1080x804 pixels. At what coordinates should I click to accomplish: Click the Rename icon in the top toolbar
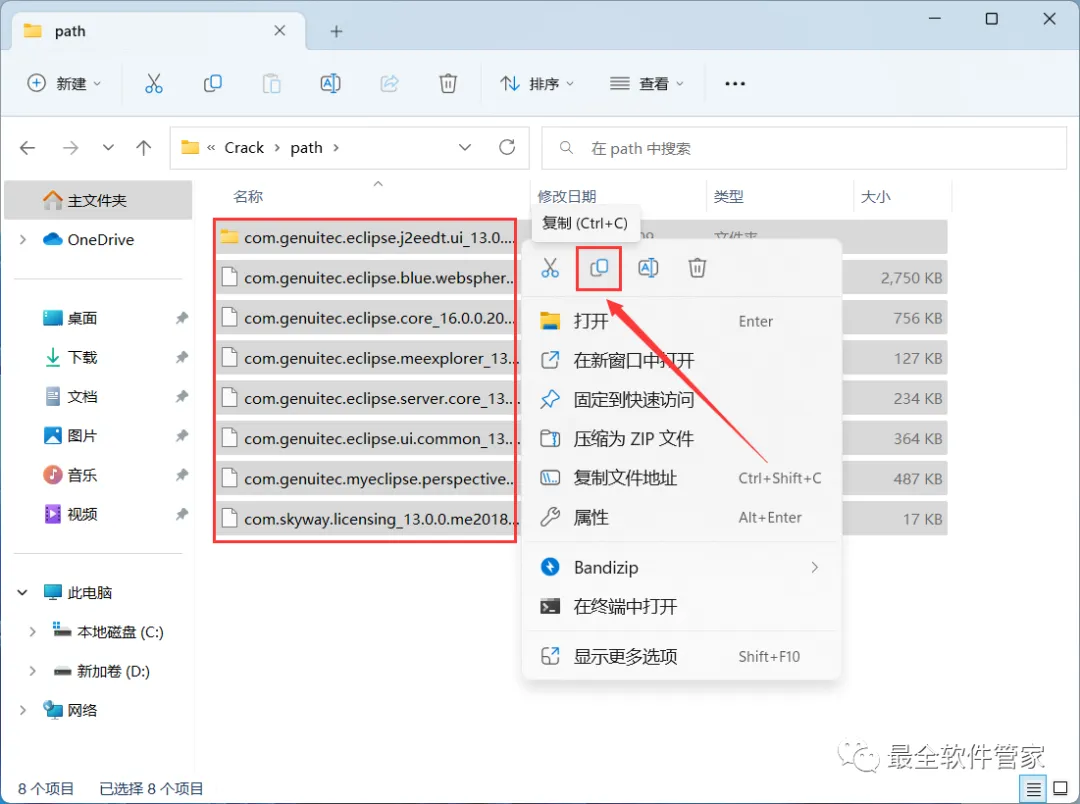click(331, 84)
